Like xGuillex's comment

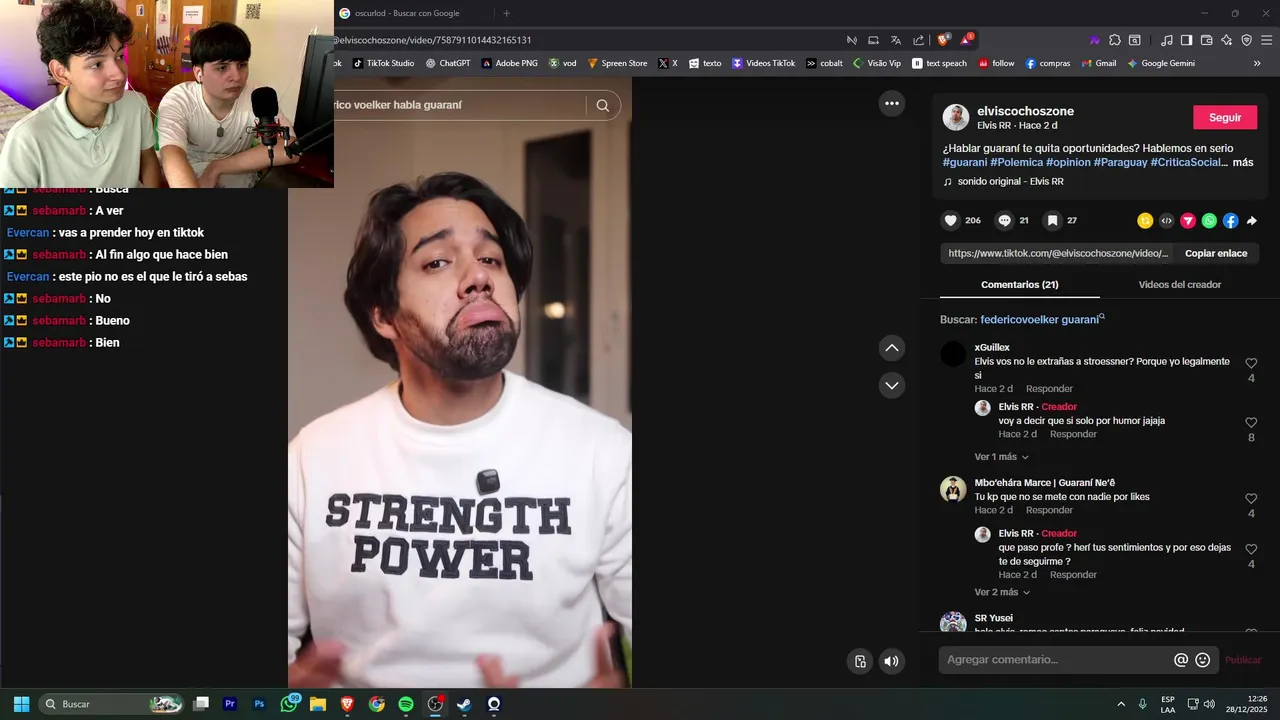click(1251, 364)
